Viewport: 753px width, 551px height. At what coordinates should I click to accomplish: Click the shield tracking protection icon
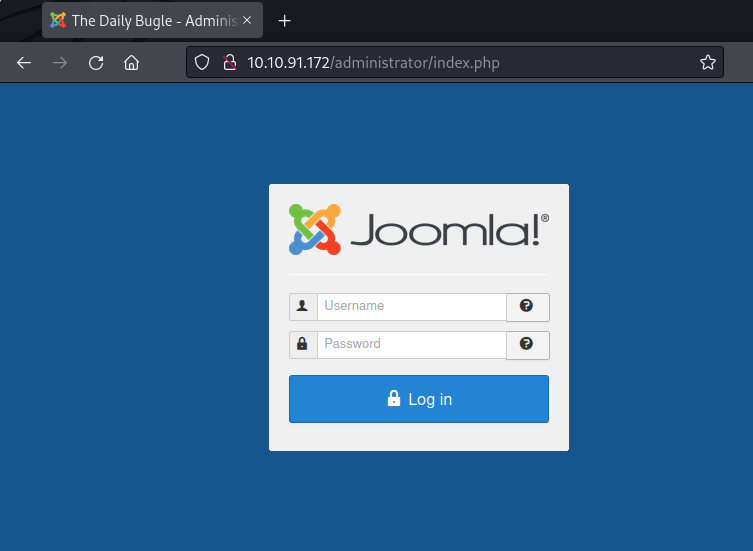[202, 62]
